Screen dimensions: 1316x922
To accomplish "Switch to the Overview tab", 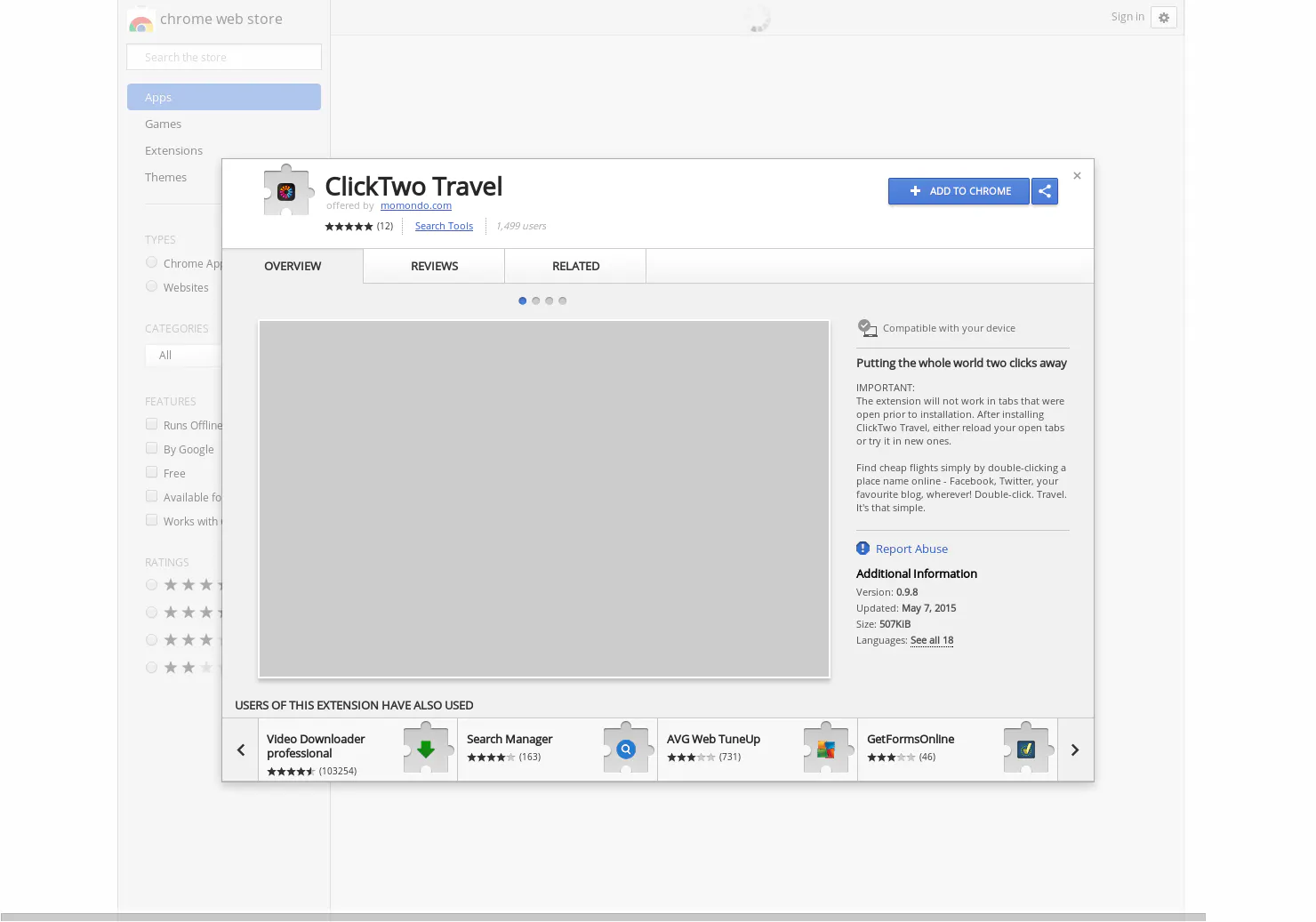I will click(x=293, y=266).
